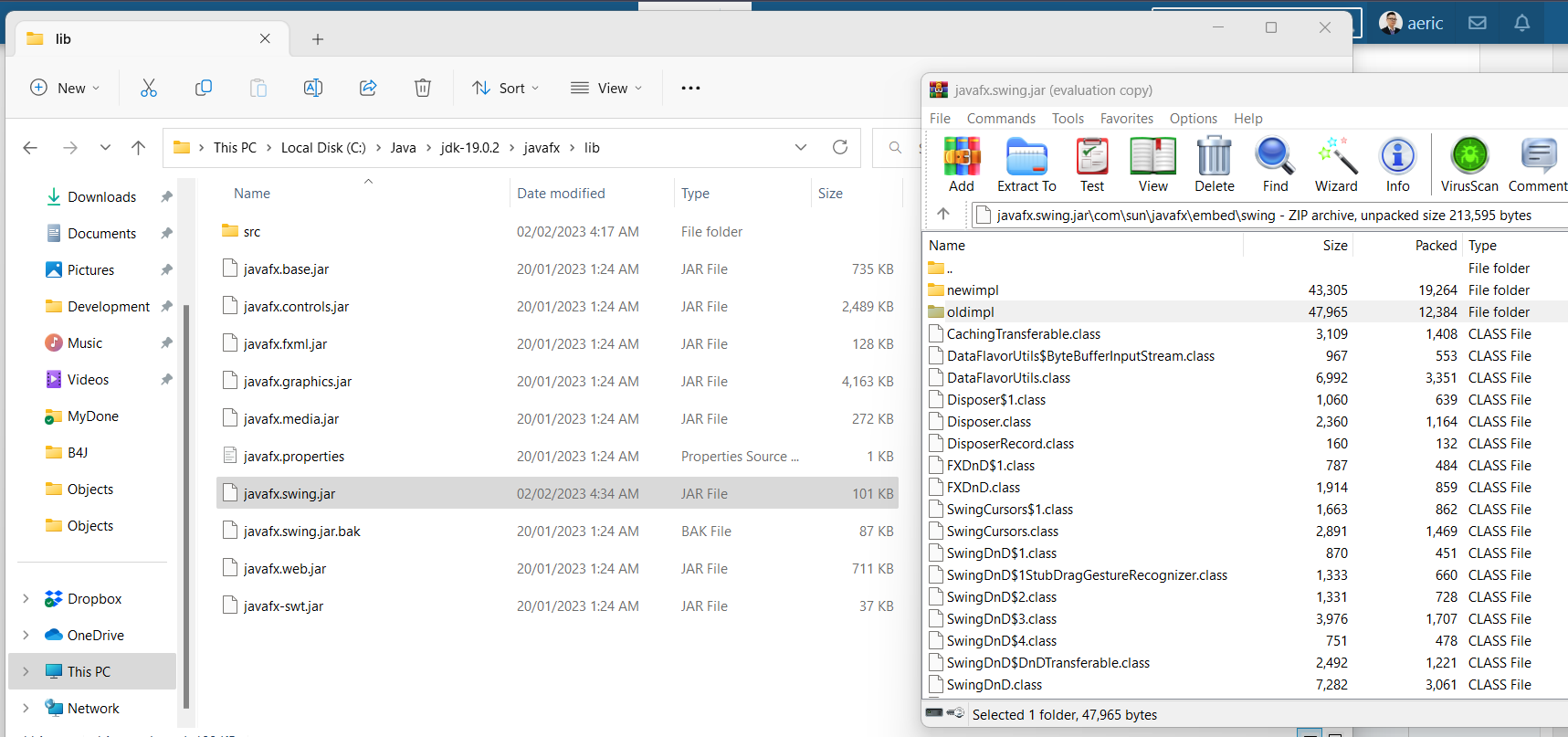Open address bar history dropdown
1568x737 pixels.
coord(801,147)
